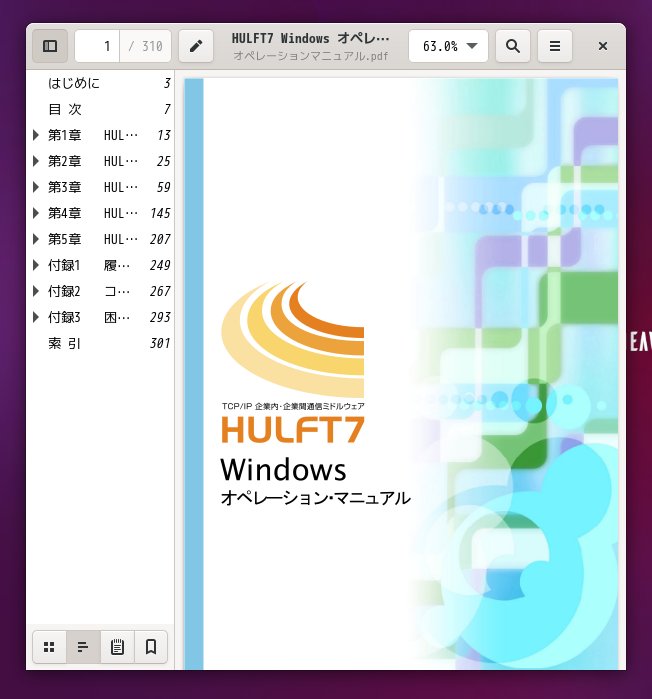Click page number 301 in outline

[x=160, y=343]
